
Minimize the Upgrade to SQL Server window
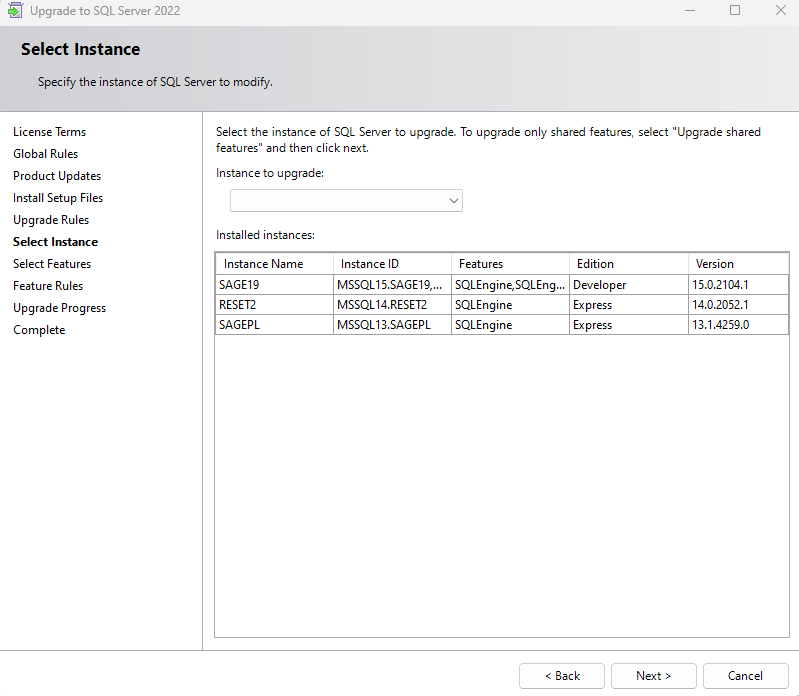coord(690,10)
